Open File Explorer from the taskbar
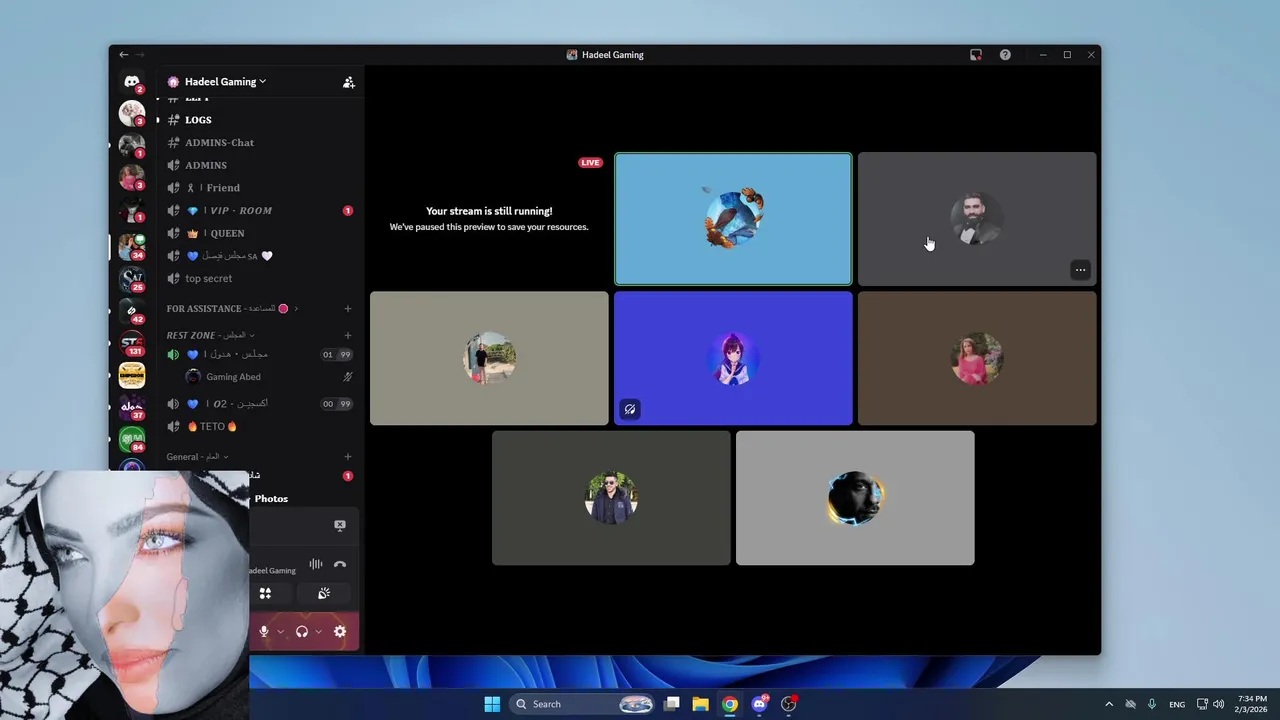The width and height of the screenshot is (1280, 720). coord(701,704)
